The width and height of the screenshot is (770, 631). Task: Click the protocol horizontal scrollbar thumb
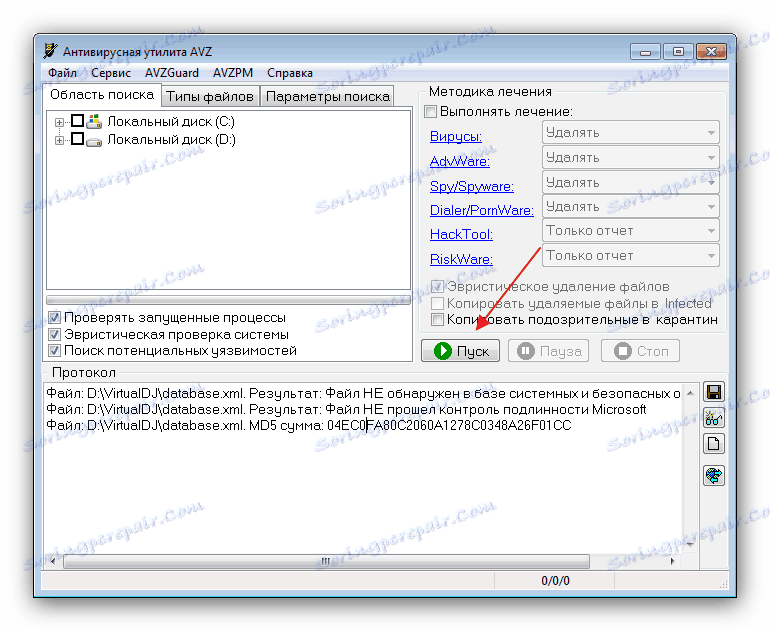tap(326, 561)
